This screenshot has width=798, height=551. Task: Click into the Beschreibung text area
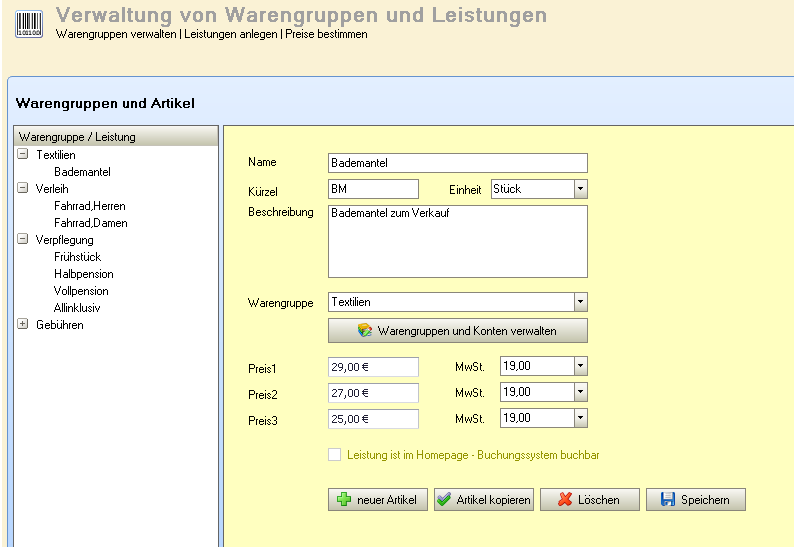(x=457, y=241)
